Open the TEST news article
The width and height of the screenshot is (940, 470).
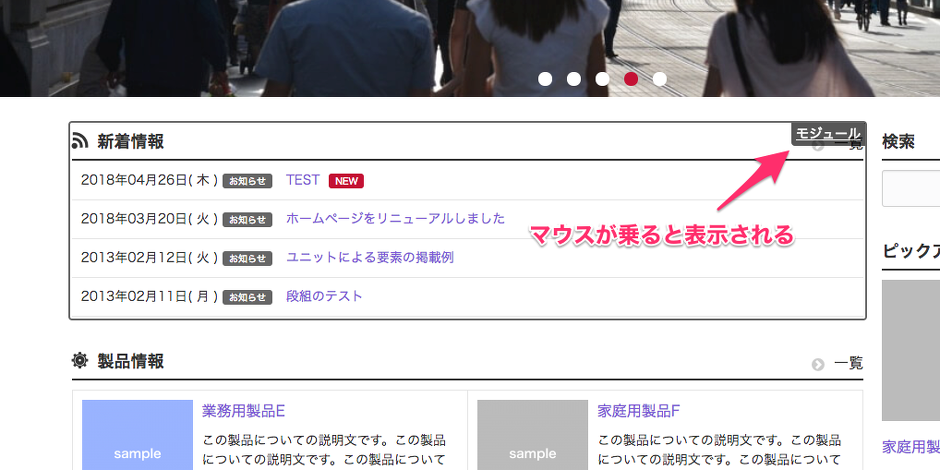click(x=302, y=180)
